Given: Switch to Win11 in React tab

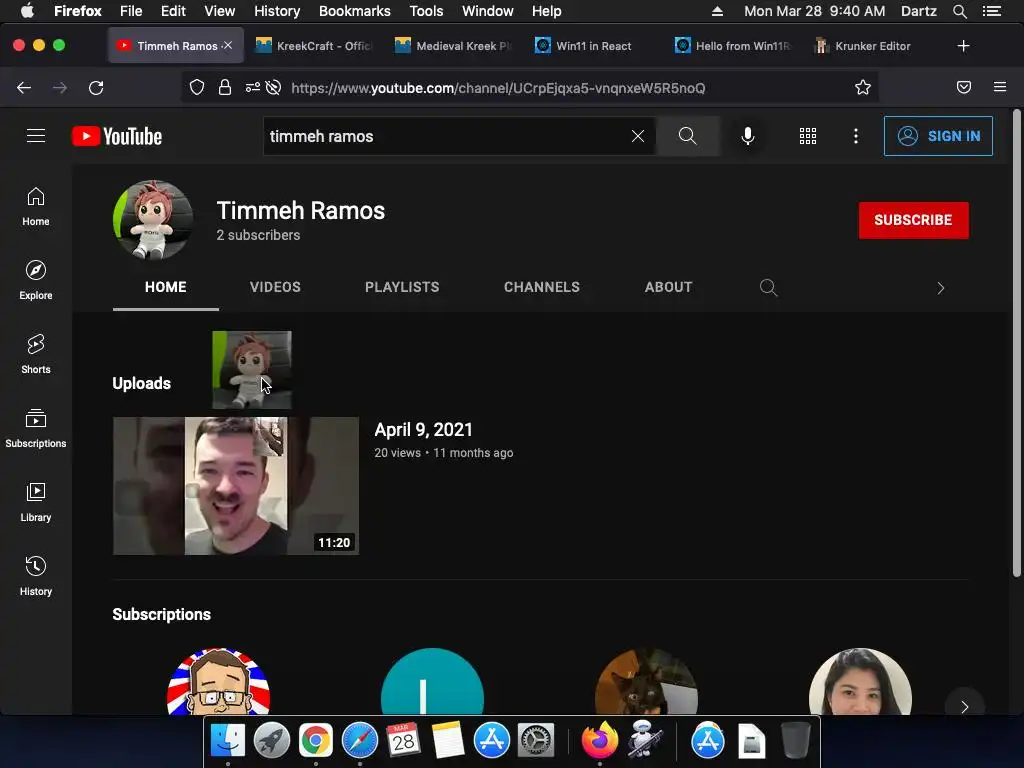Looking at the screenshot, I should [594, 46].
